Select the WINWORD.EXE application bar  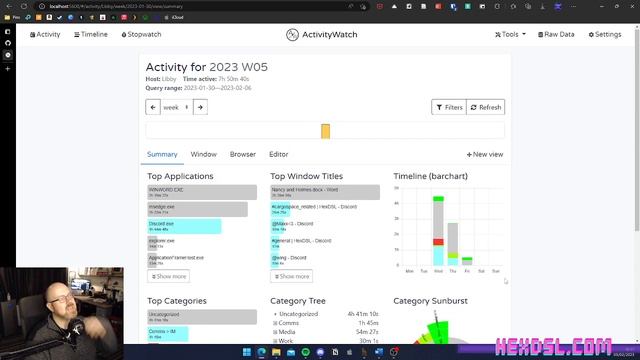point(202,192)
